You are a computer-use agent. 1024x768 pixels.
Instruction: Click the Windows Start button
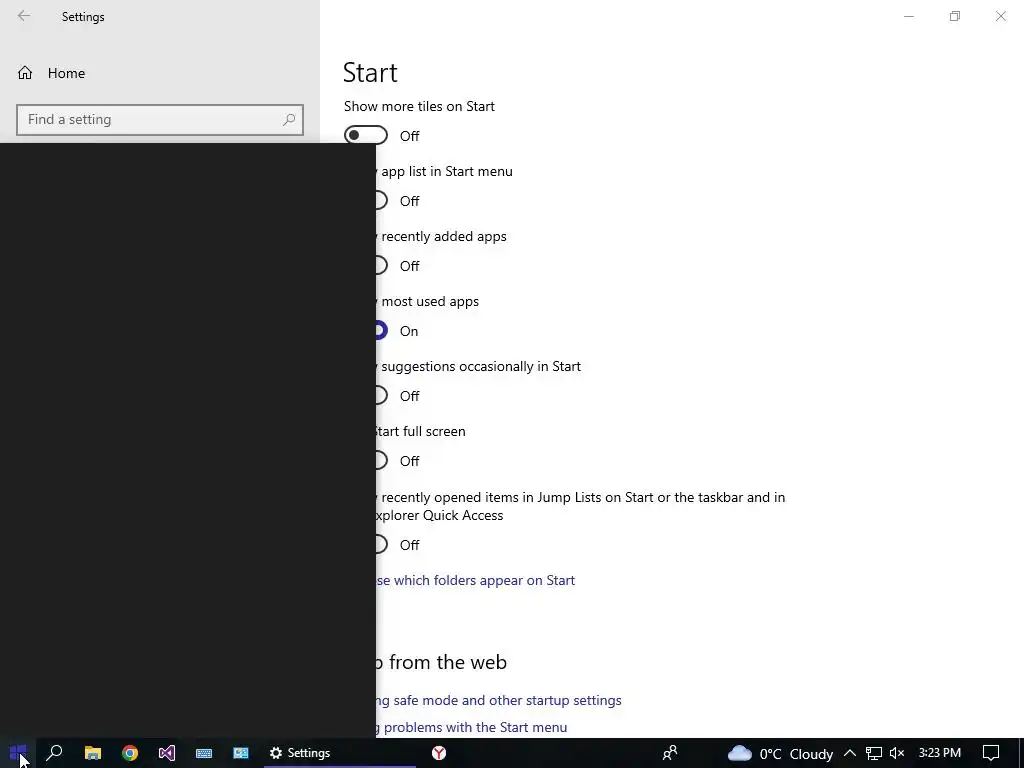pyautogui.click(x=18, y=753)
